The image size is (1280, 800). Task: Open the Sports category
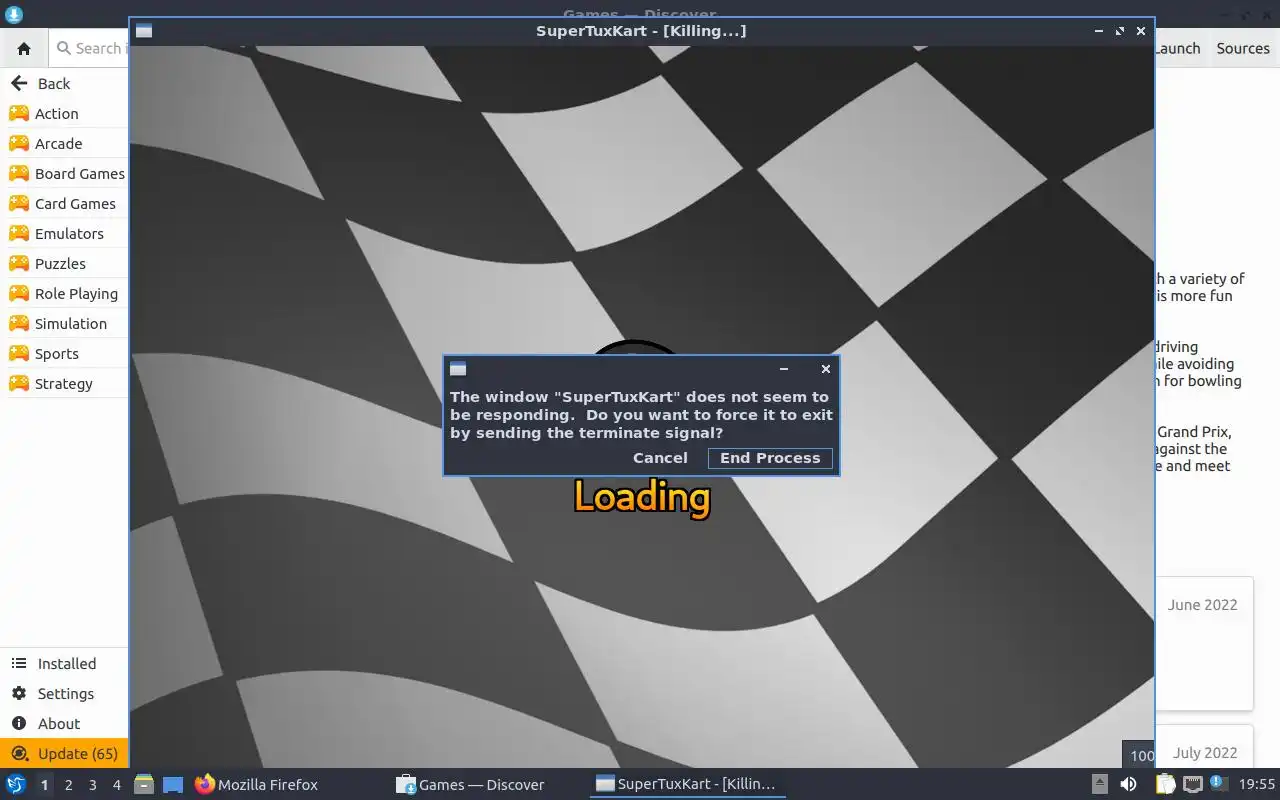(64, 354)
